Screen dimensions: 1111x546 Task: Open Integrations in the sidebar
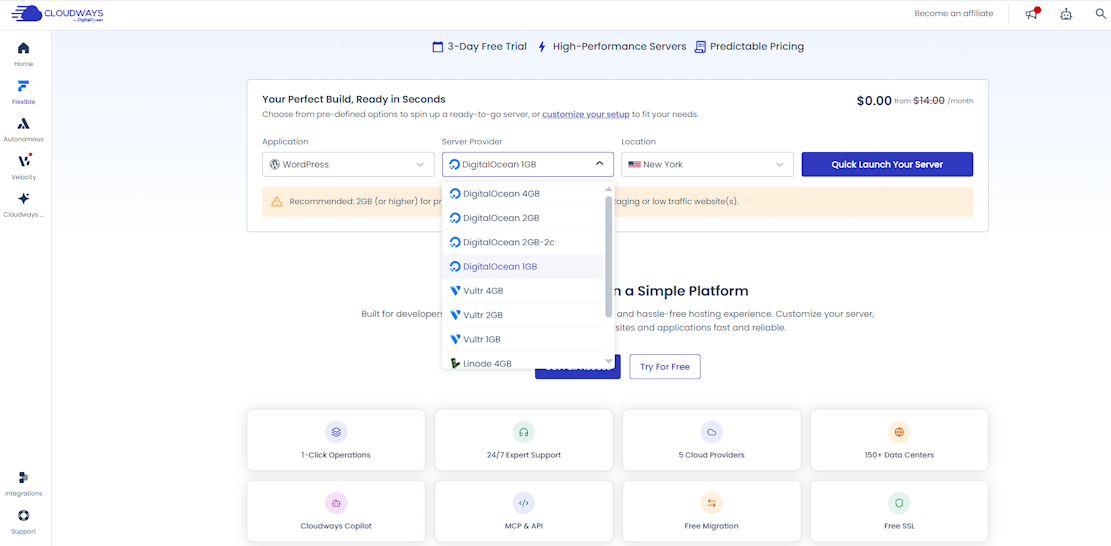point(23,484)
